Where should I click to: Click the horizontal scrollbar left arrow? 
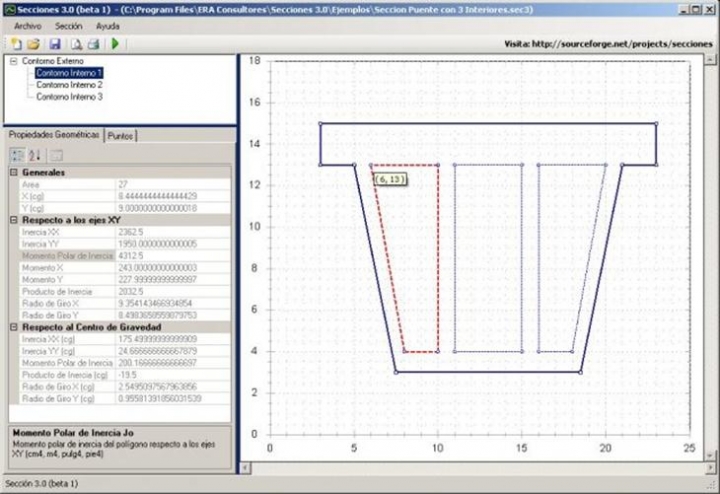click(x=246, y=468)
